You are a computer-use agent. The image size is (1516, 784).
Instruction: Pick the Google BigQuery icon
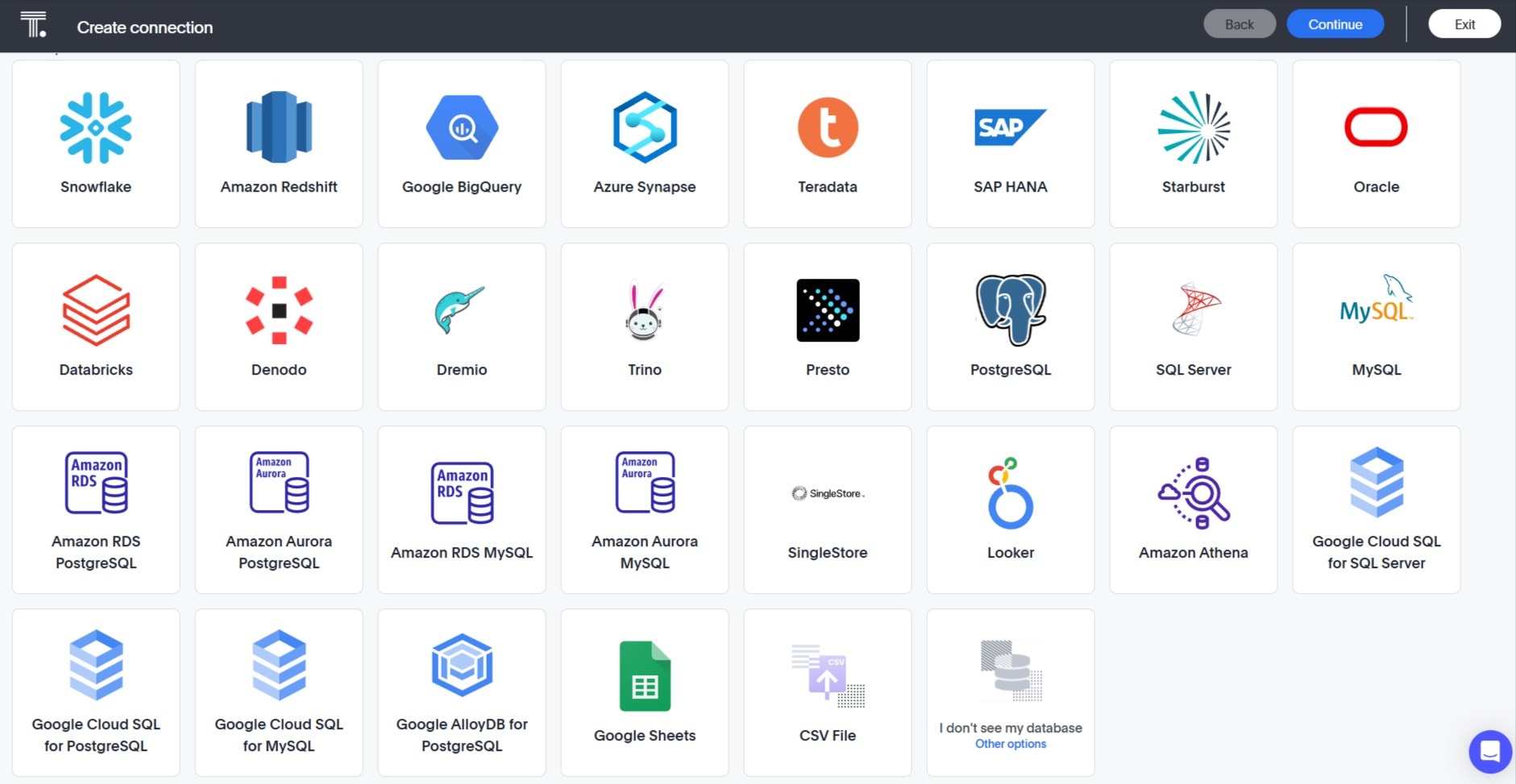(462, 127)
